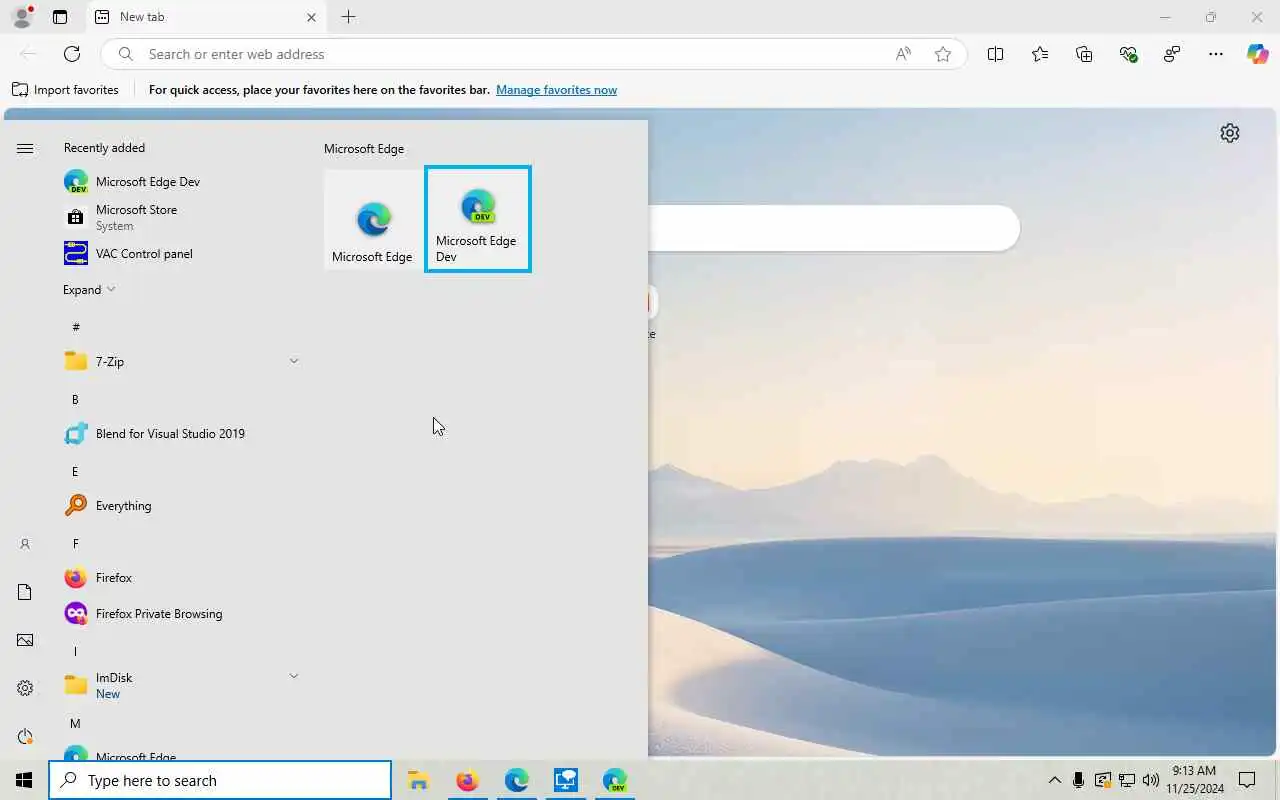Open File Explorer from taskbar
The width and height of the screenshot is (1280, 800).
point(418,780)
